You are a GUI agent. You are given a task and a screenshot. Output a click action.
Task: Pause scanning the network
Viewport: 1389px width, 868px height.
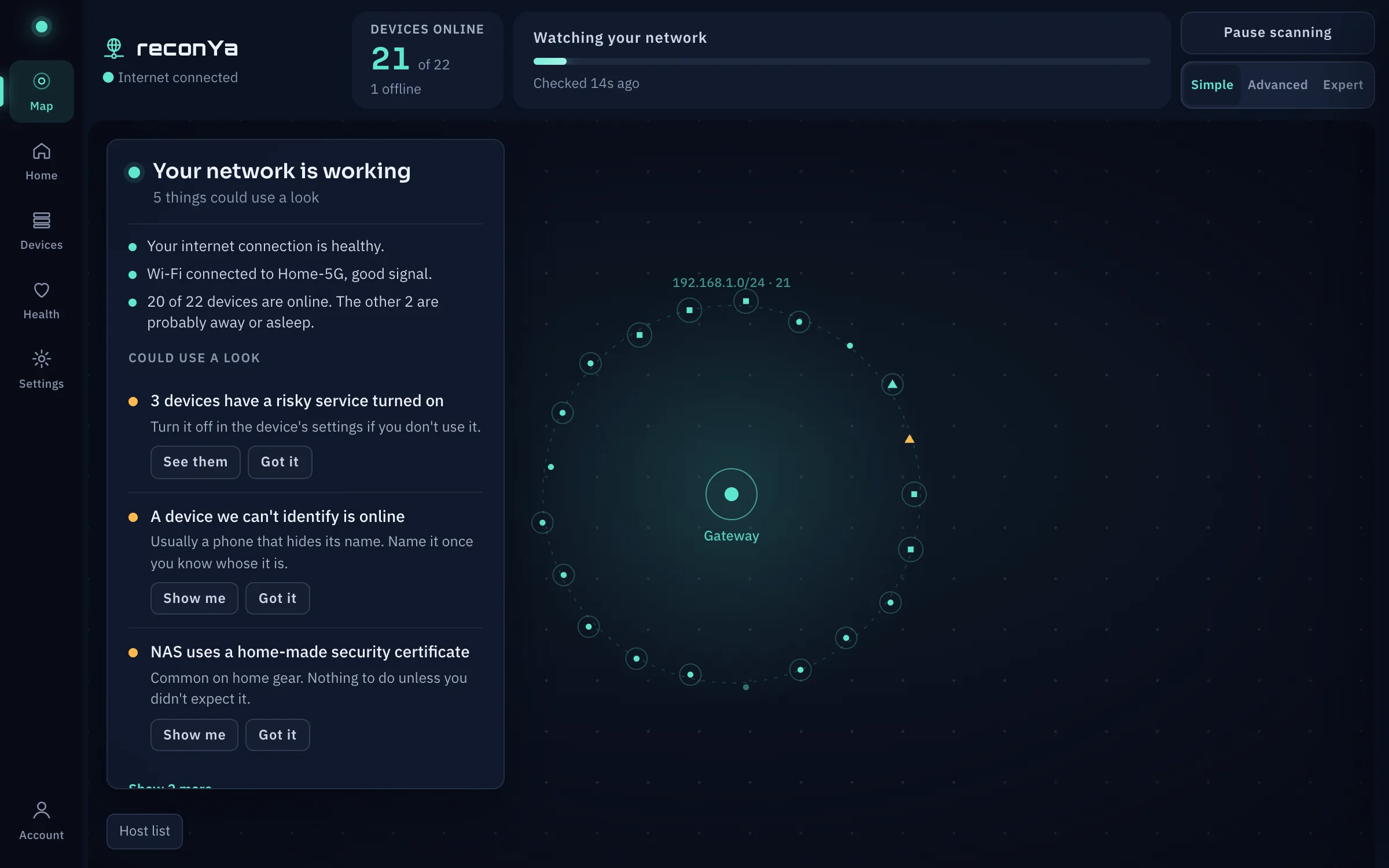(1277, 33)
